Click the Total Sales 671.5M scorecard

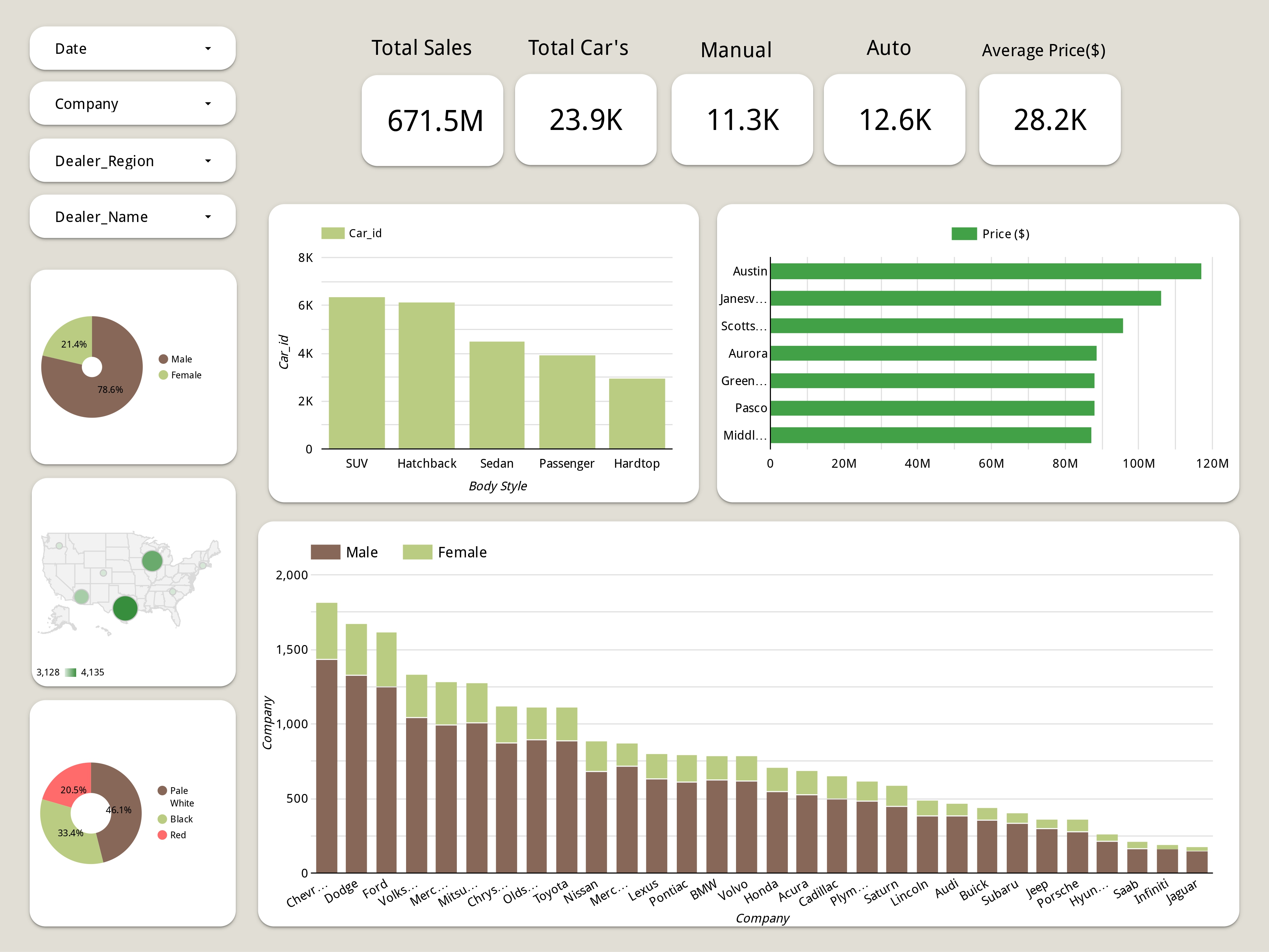432,120
